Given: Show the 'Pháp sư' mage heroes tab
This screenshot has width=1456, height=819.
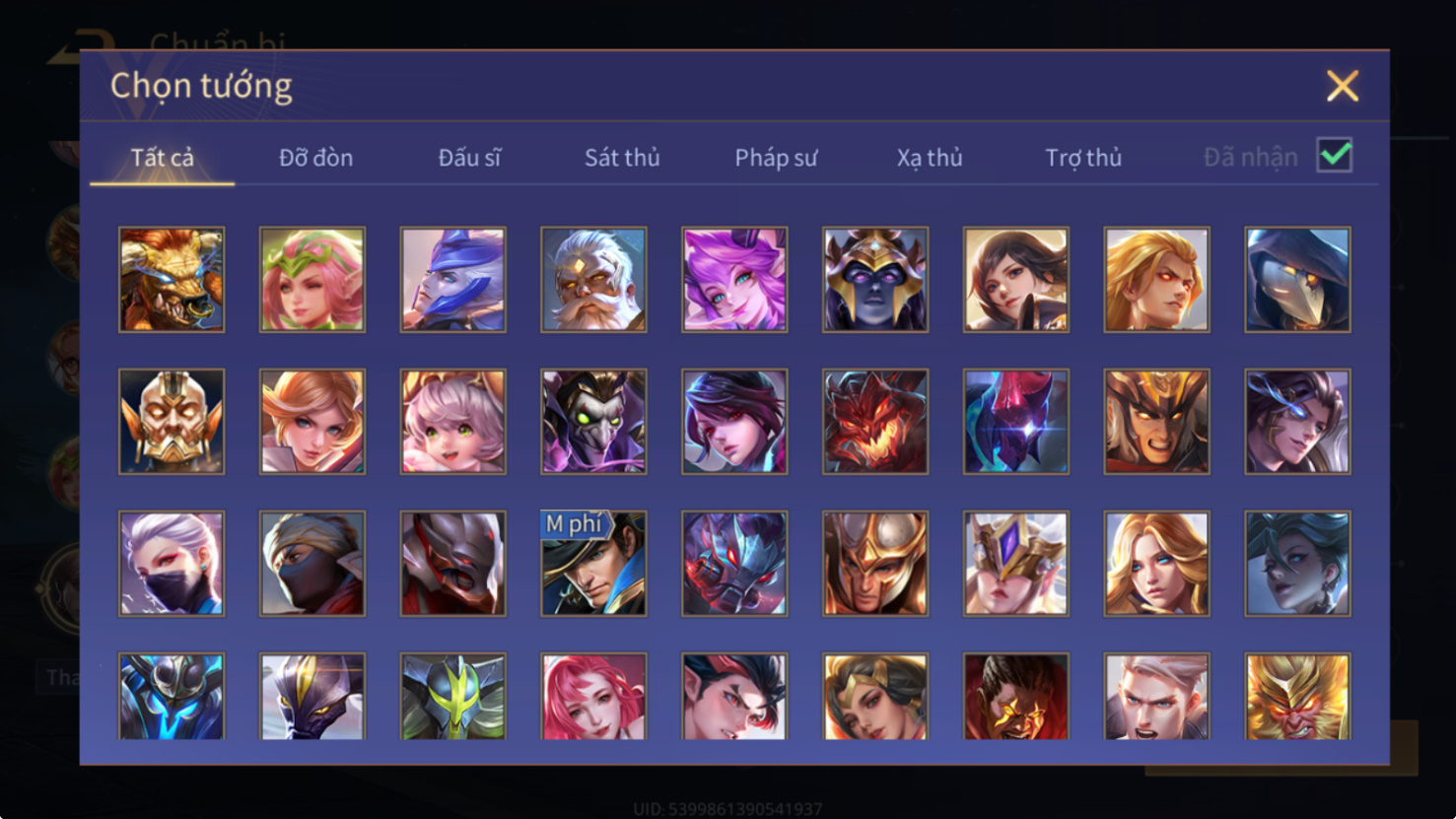Looking at the screenshot, I should point(776,158).
